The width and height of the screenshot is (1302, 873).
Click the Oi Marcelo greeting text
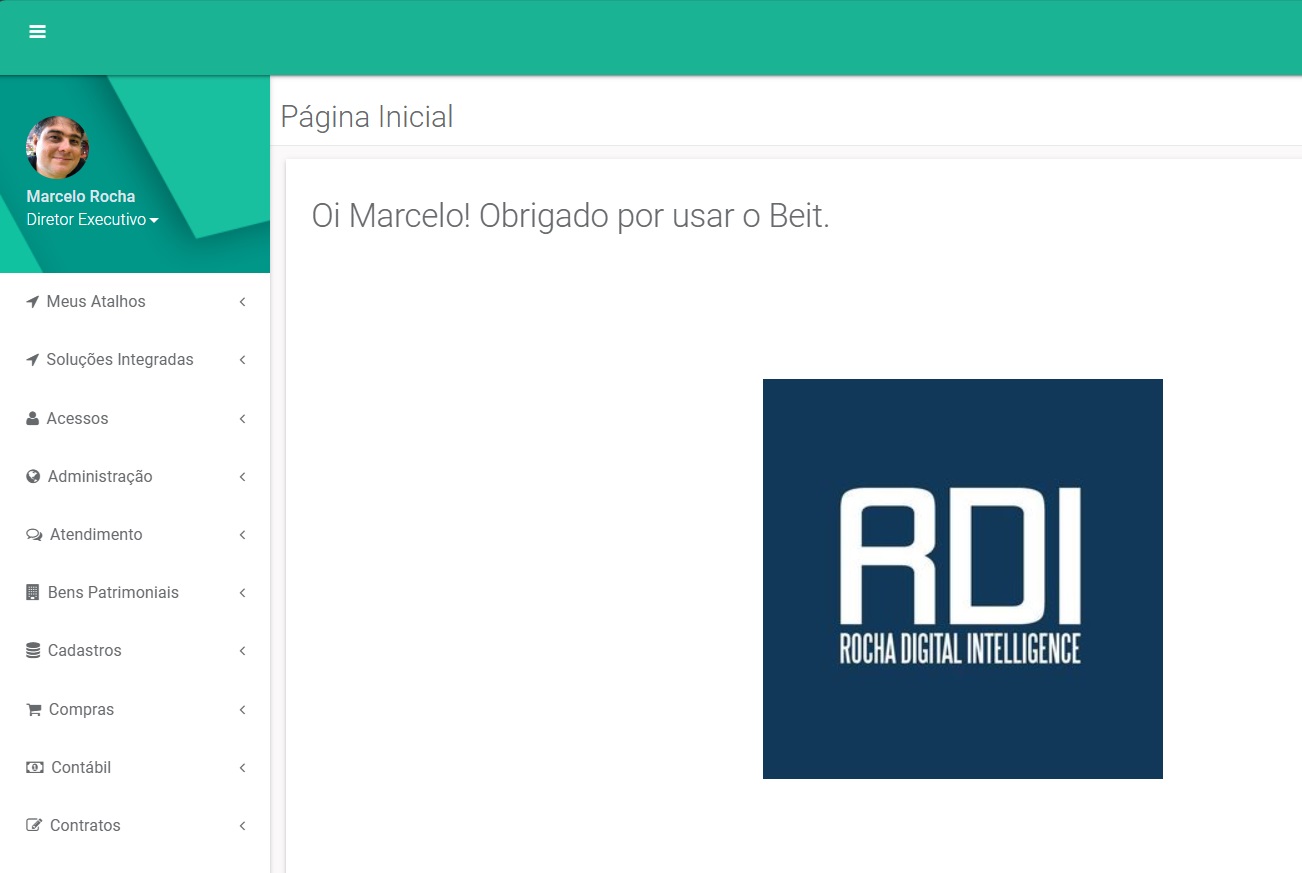(571, 216)
